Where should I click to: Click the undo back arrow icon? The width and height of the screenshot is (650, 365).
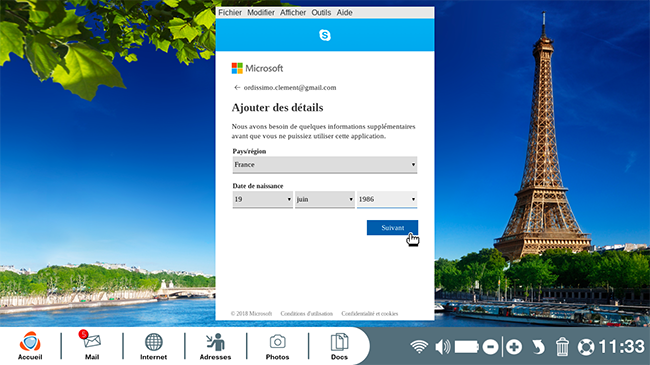(x=538, y=347)
